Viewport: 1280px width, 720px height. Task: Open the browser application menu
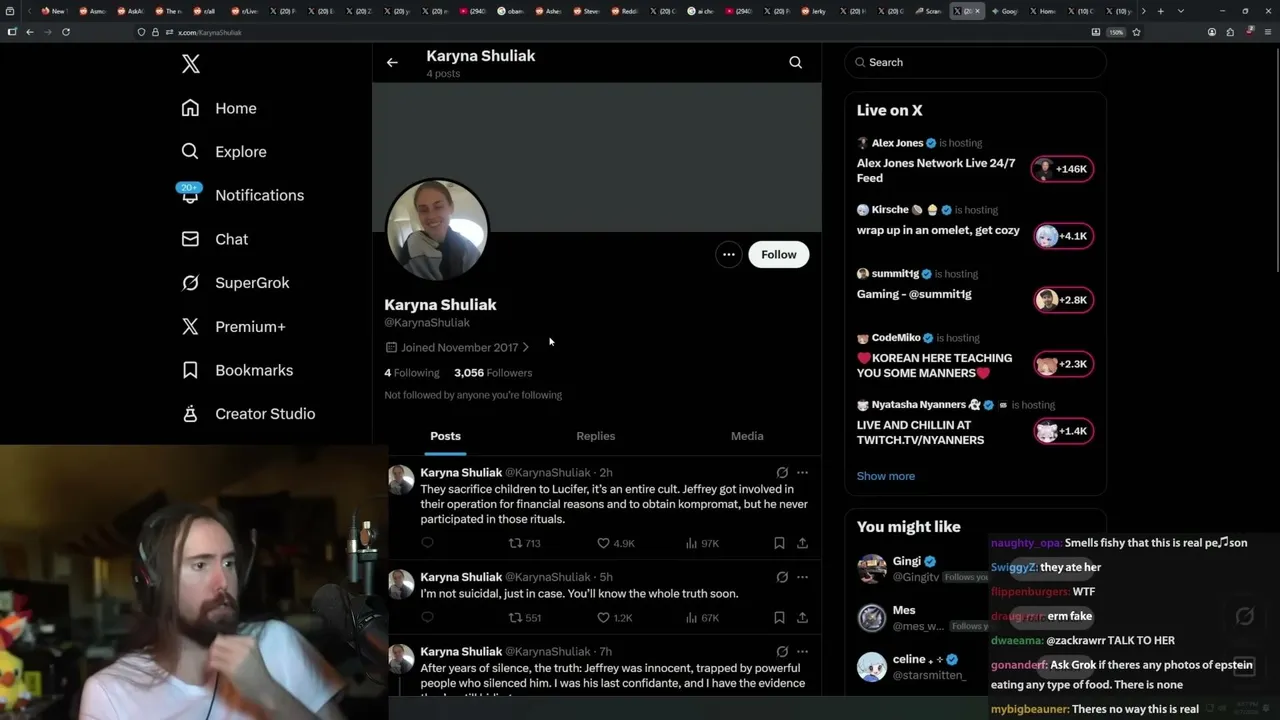(x=1267, y=32)
